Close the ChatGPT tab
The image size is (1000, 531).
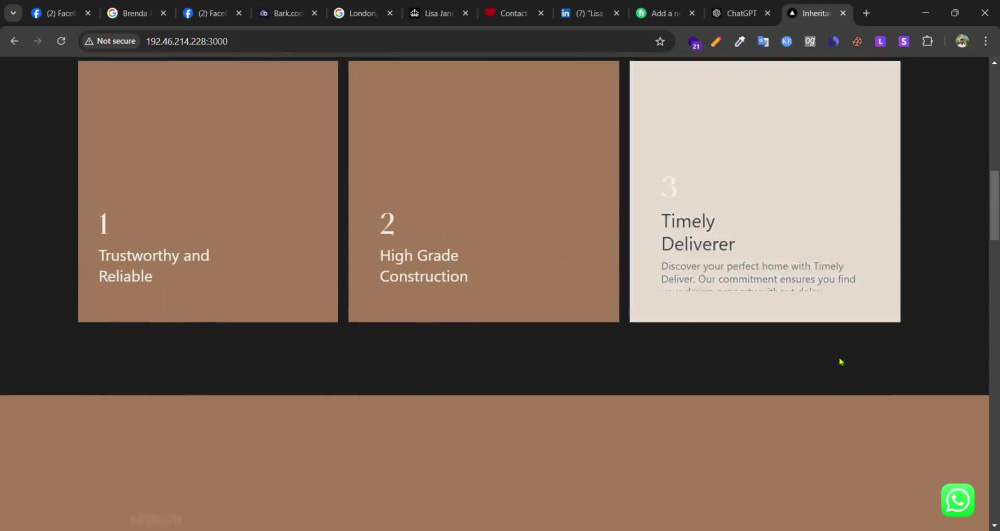pos(767,13)
